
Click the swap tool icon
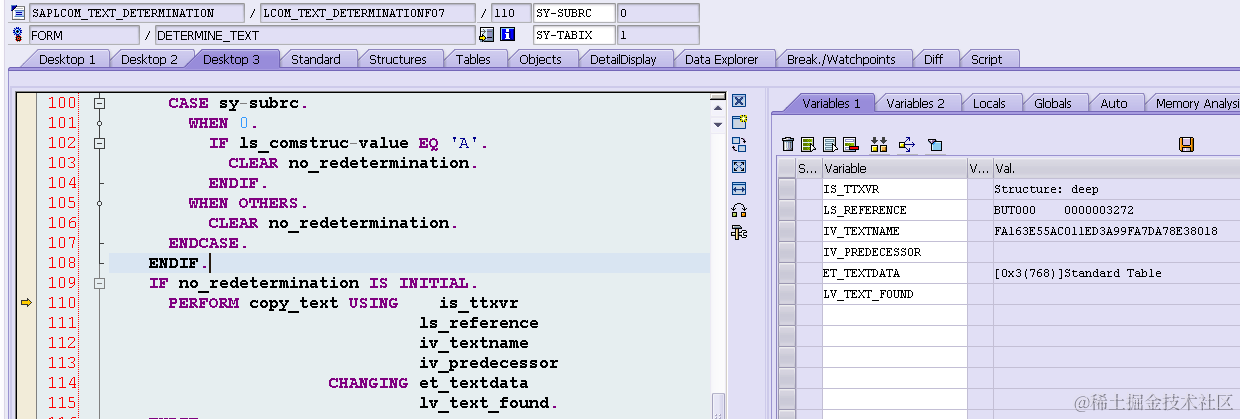[x=739, y=144]
